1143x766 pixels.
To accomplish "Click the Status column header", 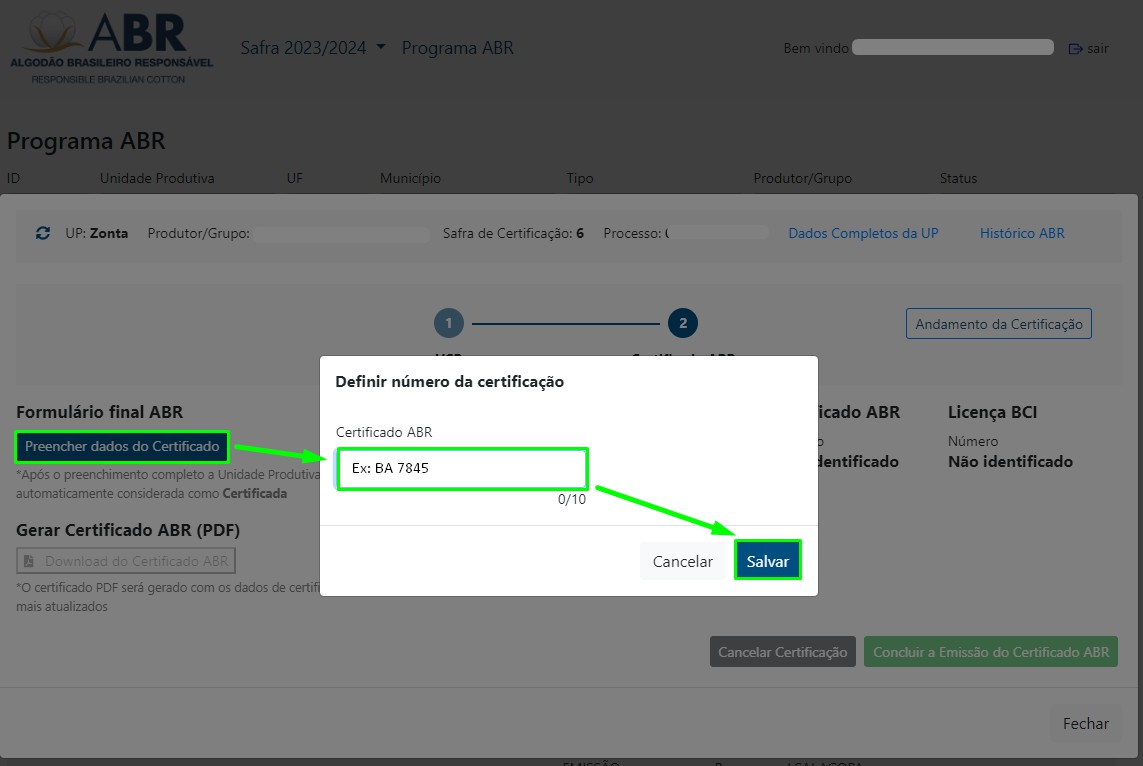I will 958,178.
